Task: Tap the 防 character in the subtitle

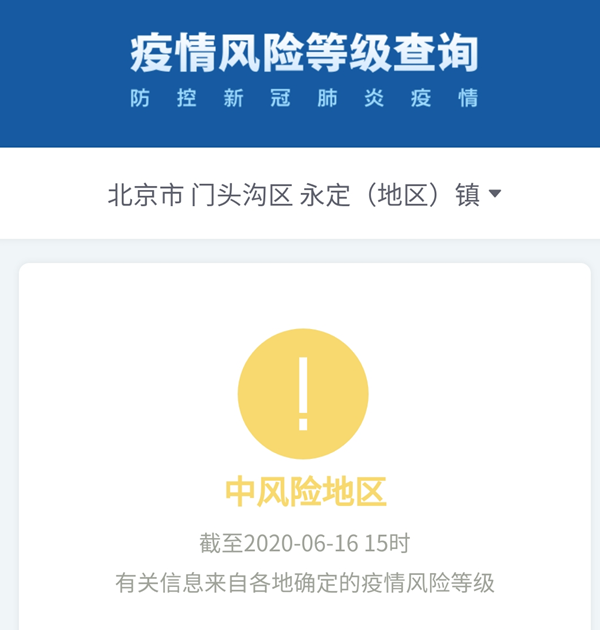Action: 139,98
